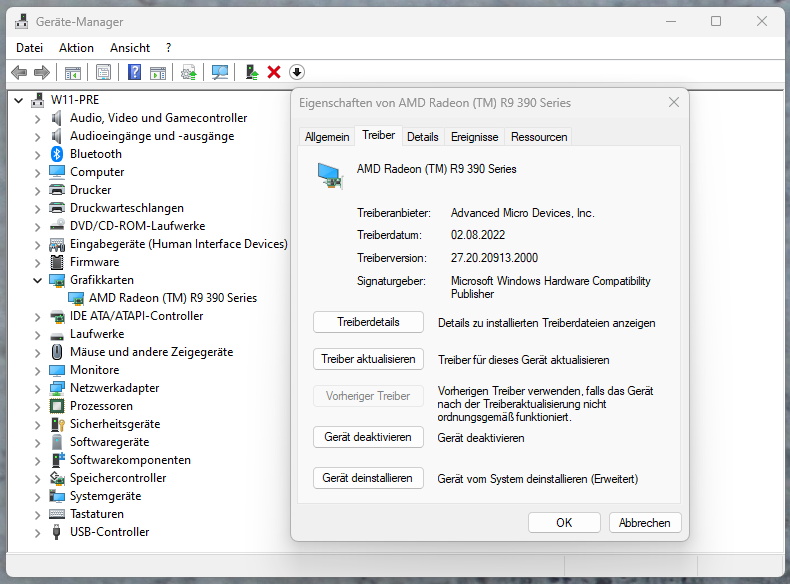
Task: Expand the Druckwarteschlangen category
Action: coord(37,209)
